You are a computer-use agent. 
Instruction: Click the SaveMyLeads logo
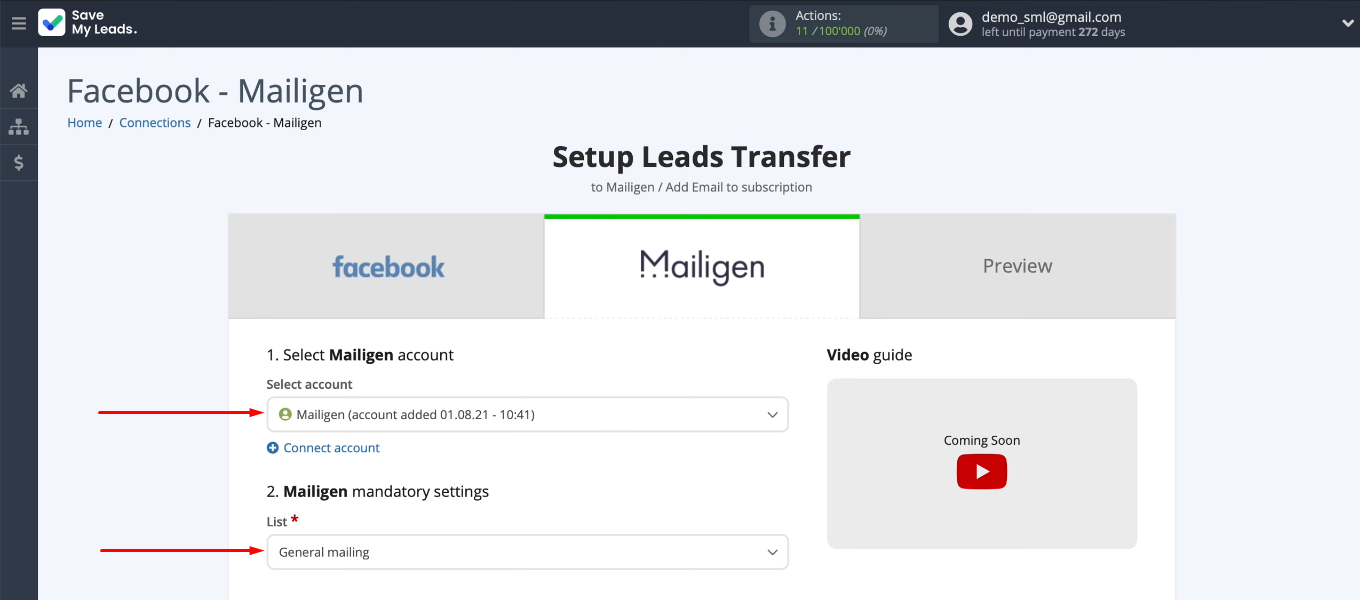coord(88,23)
